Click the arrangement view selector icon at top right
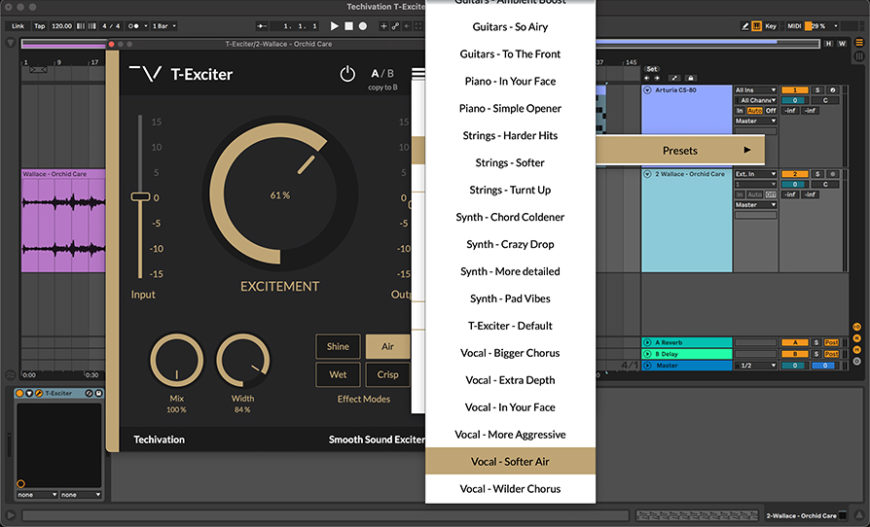Image resolution: width=870 pixels, height=527 pixels. tap(859, 43)
